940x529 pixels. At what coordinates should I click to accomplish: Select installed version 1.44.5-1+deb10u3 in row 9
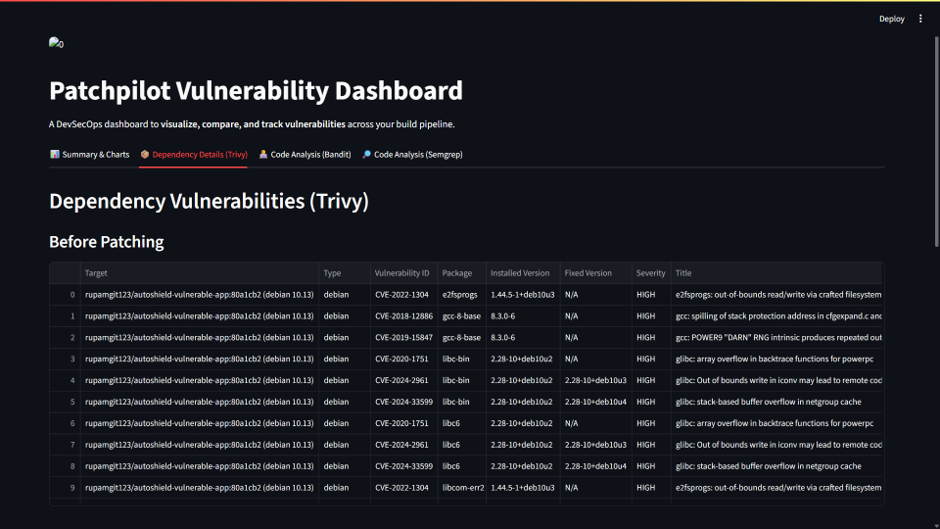coord(523,488)
